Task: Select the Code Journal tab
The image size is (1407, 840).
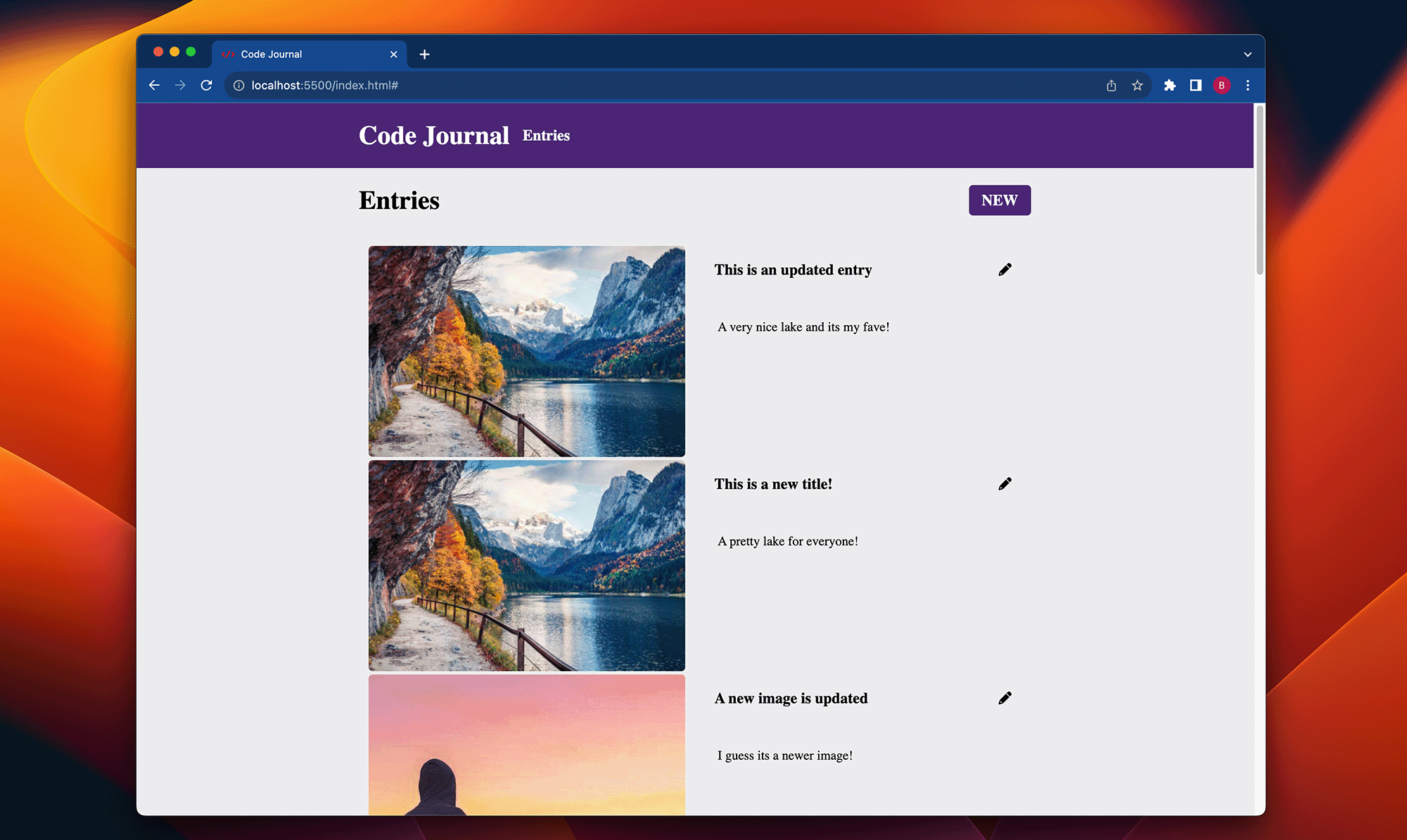Action: (x=310, y=54)
